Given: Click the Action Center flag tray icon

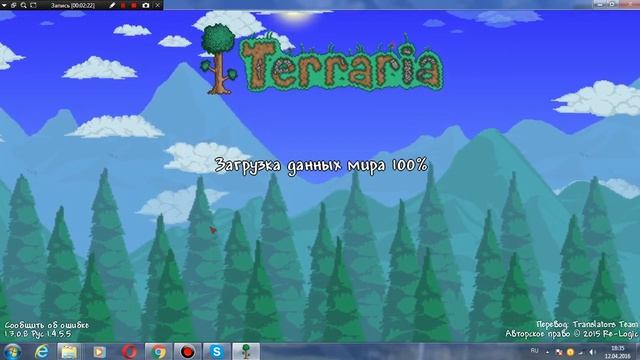Looking at the screenshot, I should pyautogui.click(x=559, y=352).
